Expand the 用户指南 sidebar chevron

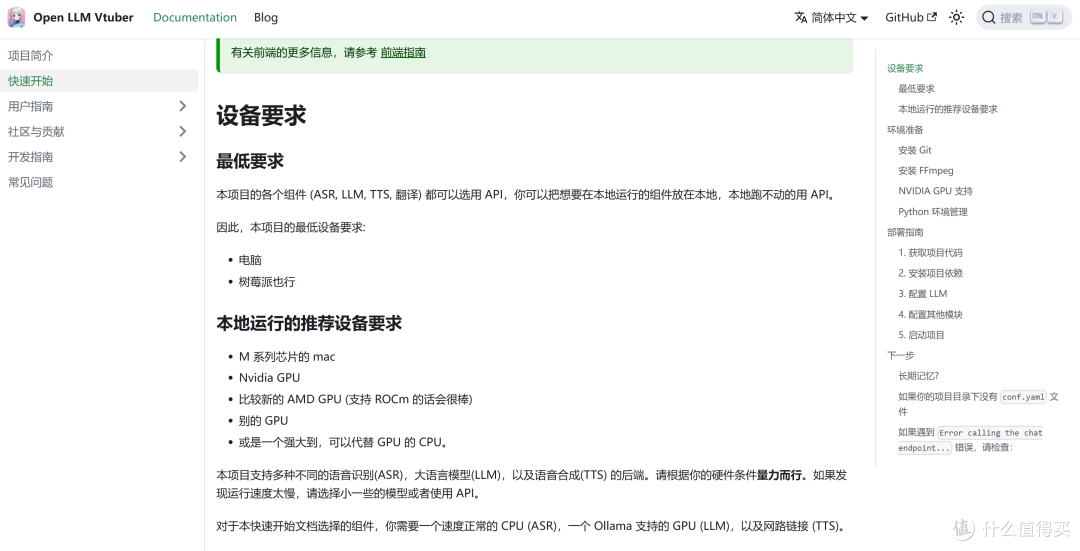[x=183, y=106]
